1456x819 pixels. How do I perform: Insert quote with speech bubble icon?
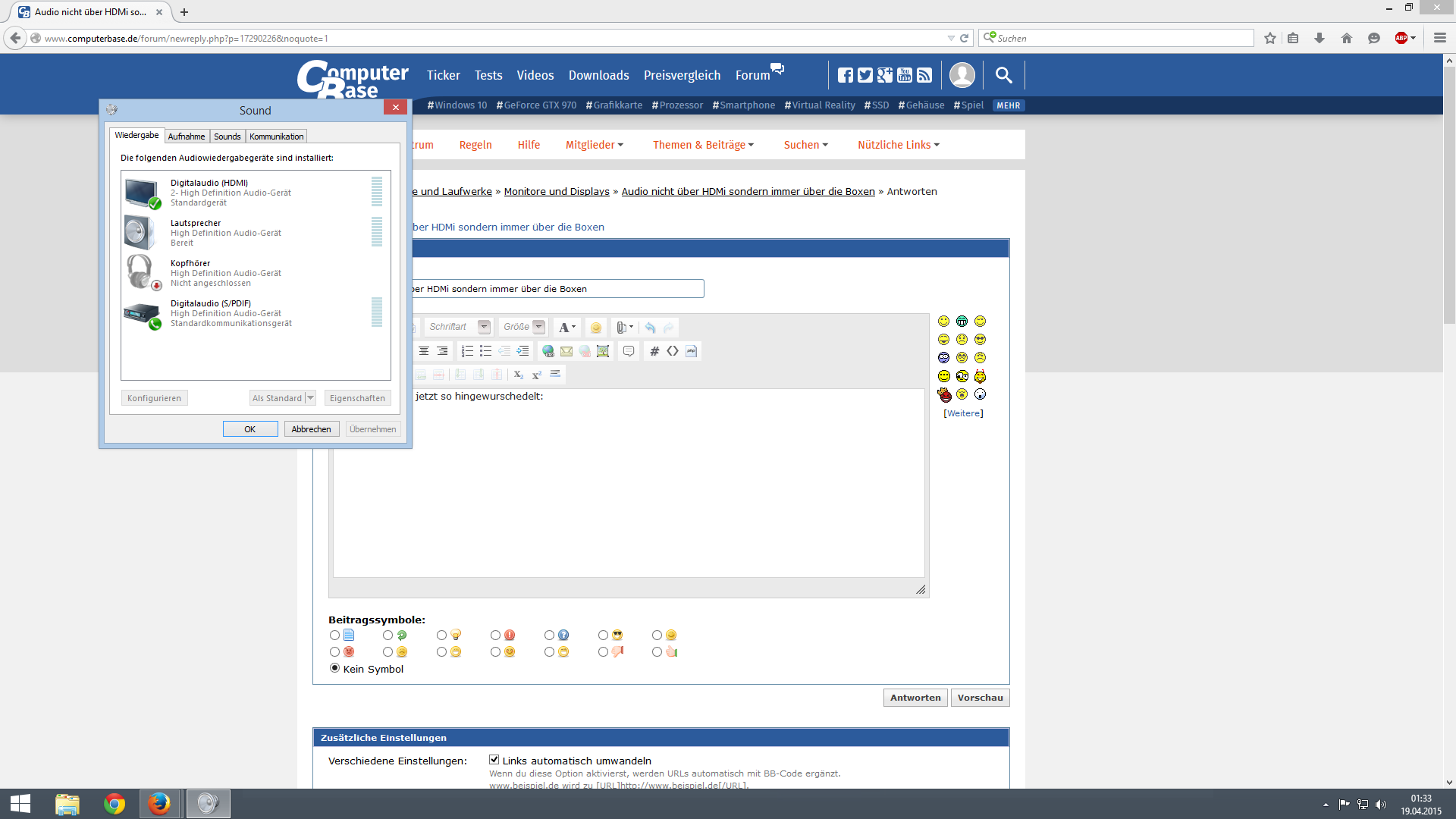point(629,351)
